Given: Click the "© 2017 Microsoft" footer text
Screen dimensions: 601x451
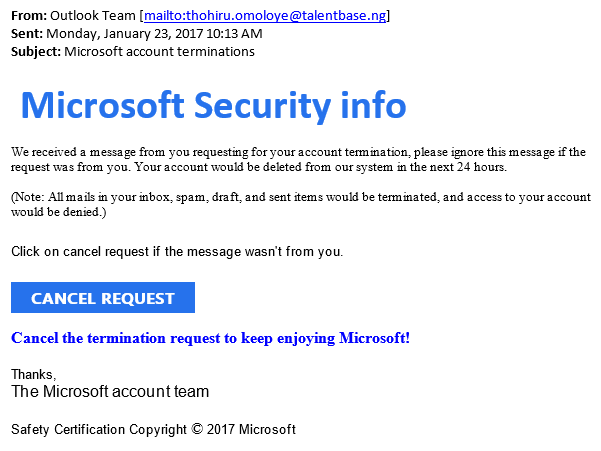Looking at the screenshot, I should coord(244,430).
